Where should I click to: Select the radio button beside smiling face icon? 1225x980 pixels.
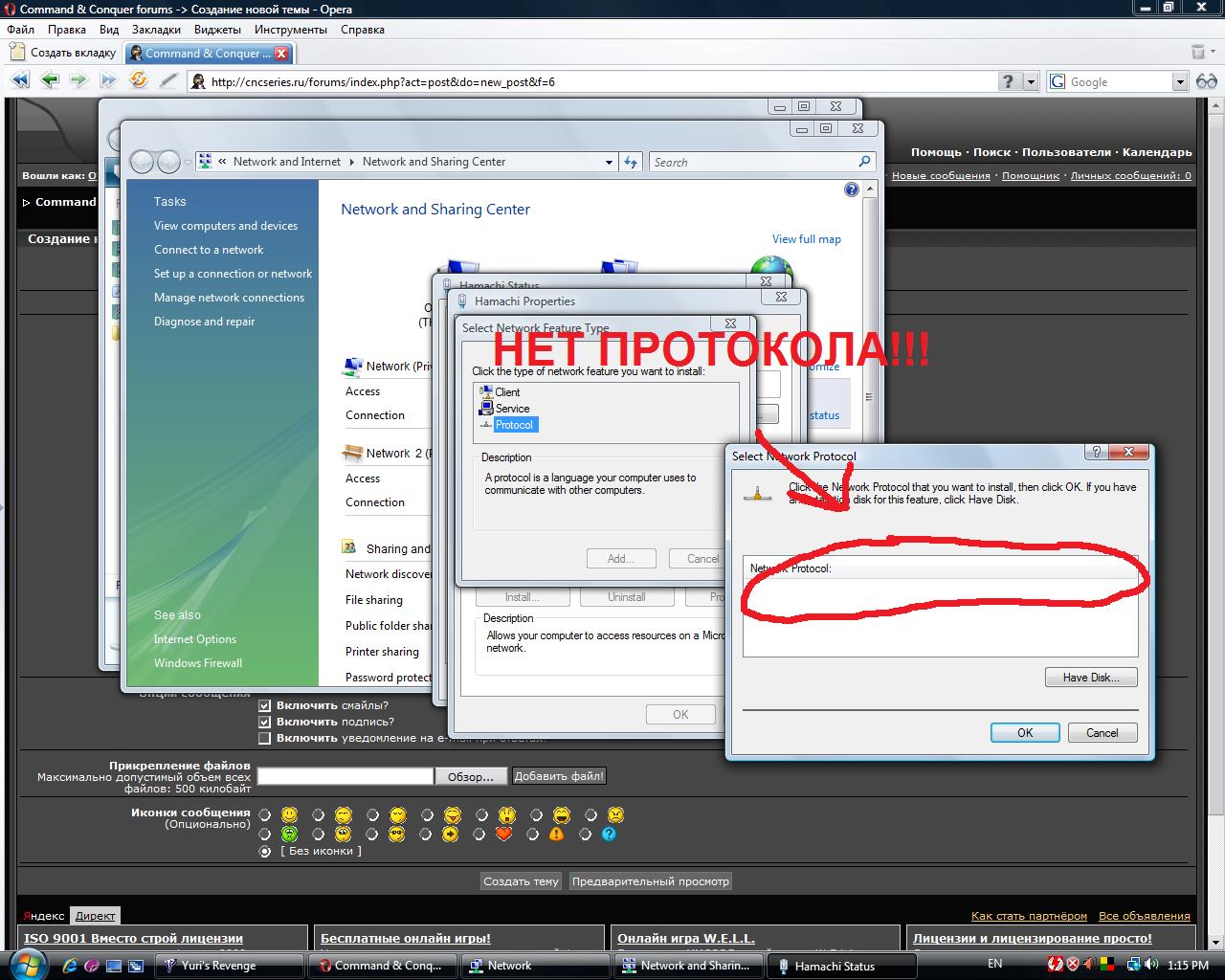(265, 815)
